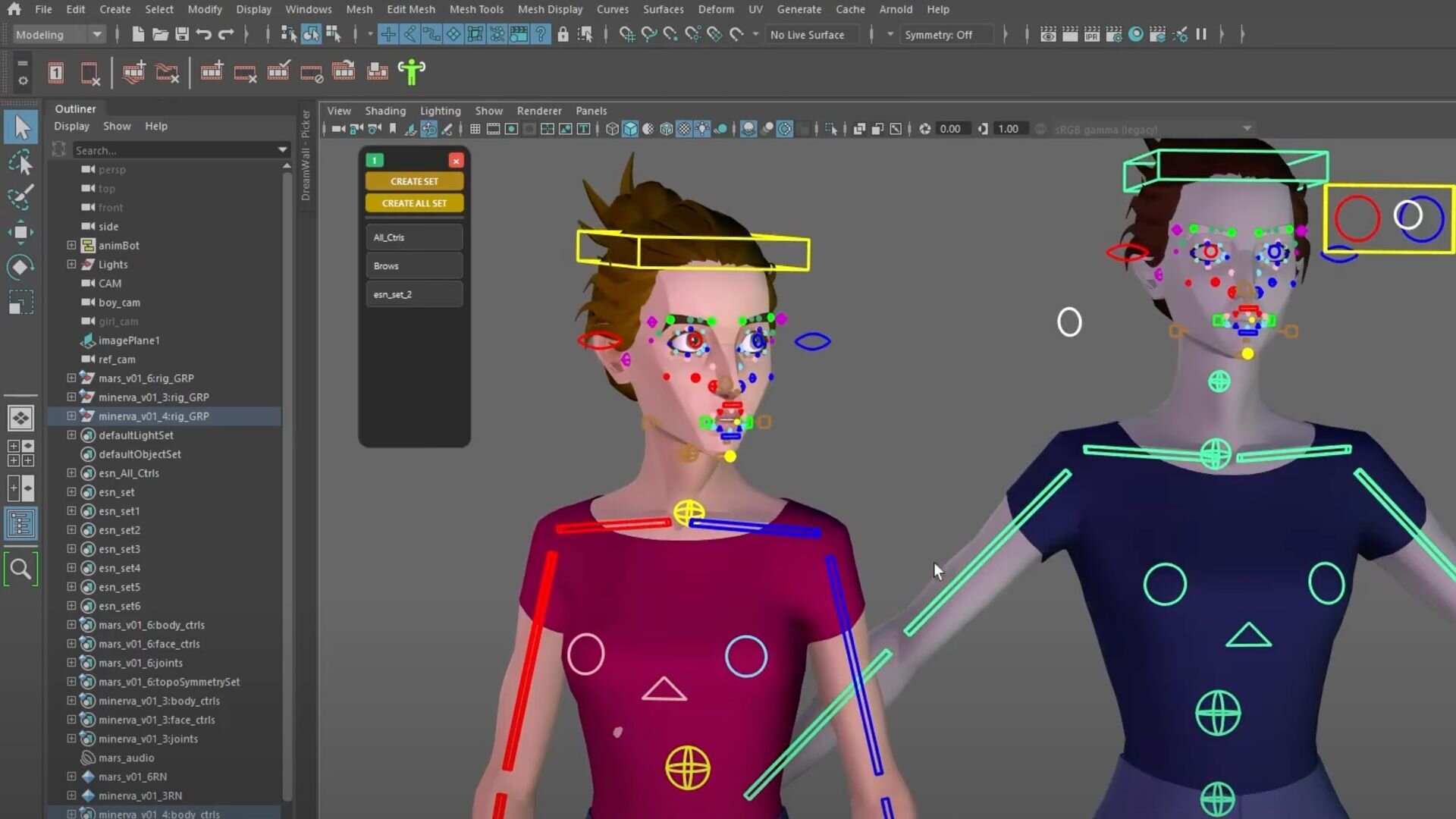Open the Outliner search magnifier icon

click(x=20, y=569)
